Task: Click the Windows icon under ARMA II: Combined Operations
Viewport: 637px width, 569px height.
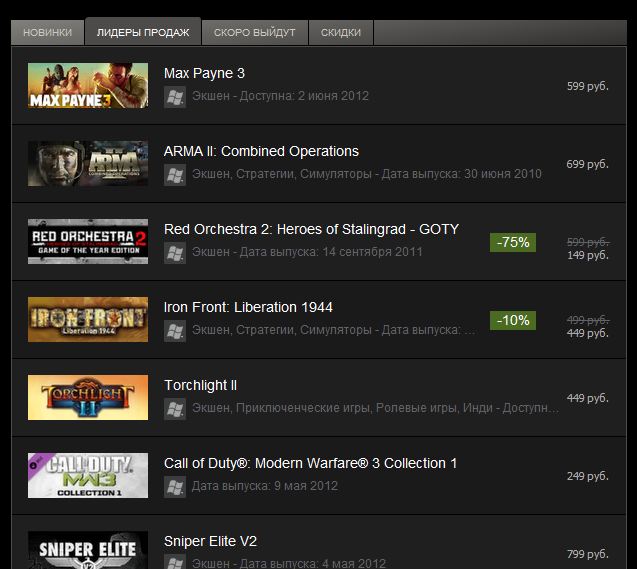Action: coord(175,175)
